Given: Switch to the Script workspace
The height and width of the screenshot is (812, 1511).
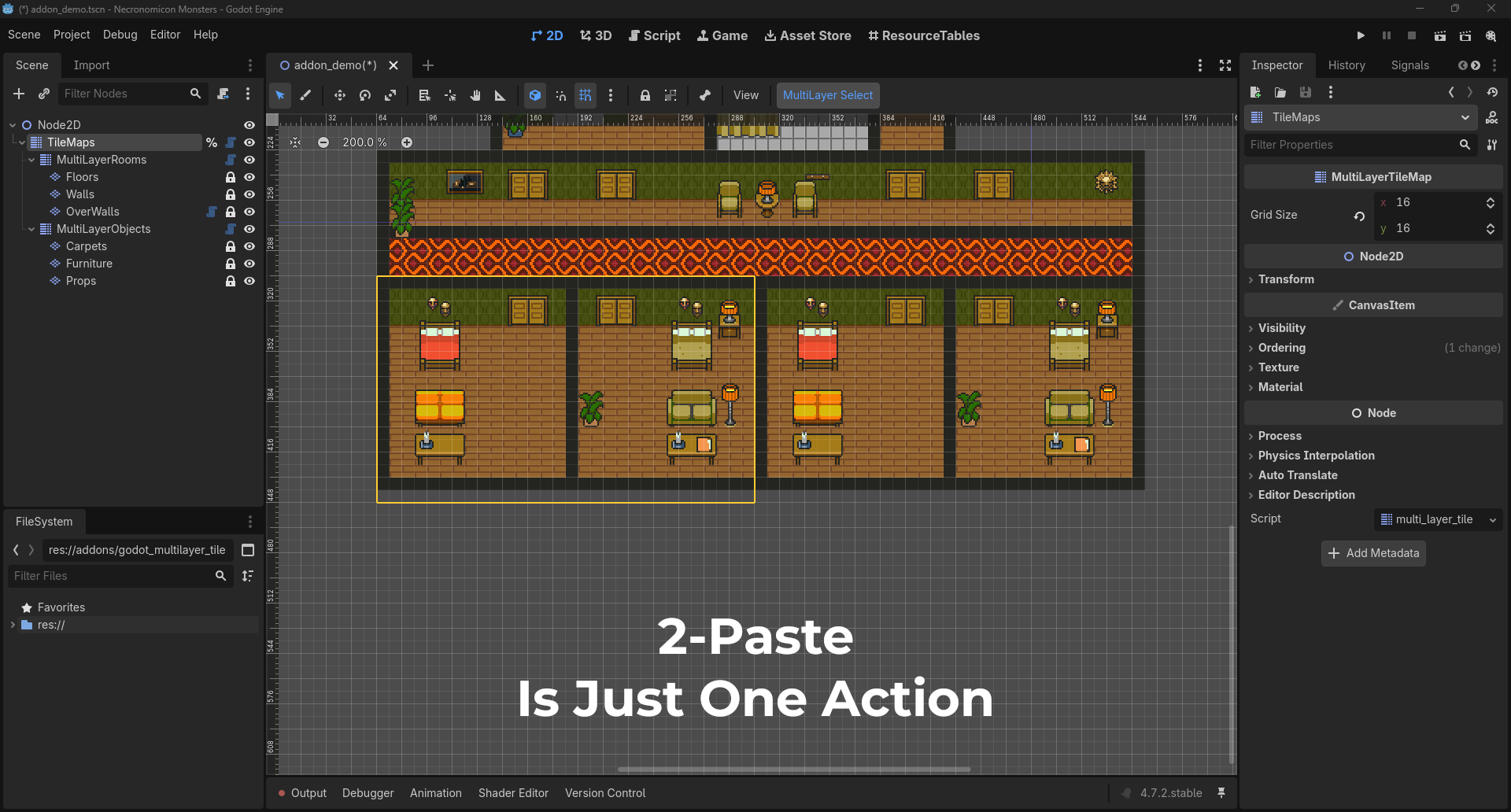Looking at the screenshot, I should point(654,35).
